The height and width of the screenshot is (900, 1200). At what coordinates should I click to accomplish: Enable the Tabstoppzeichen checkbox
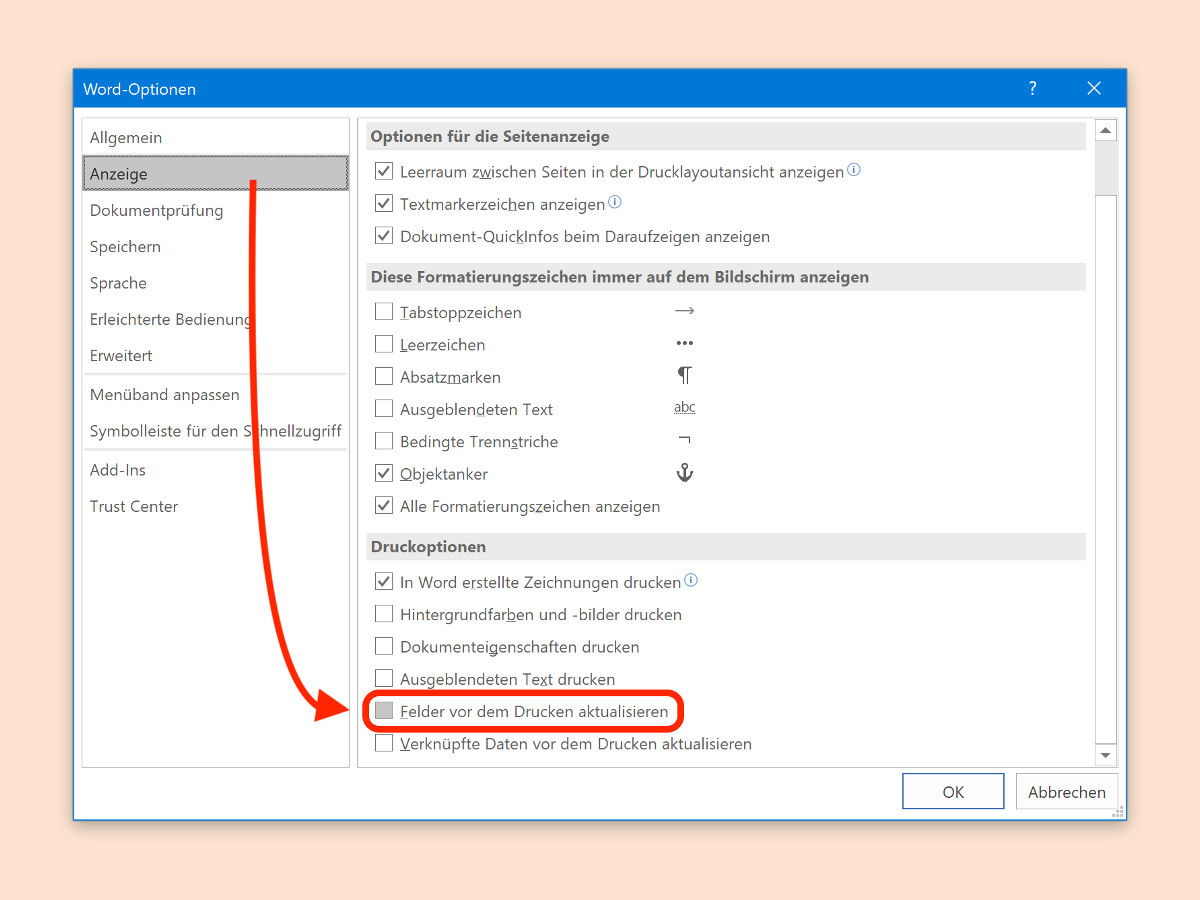[x=384, y=312]
